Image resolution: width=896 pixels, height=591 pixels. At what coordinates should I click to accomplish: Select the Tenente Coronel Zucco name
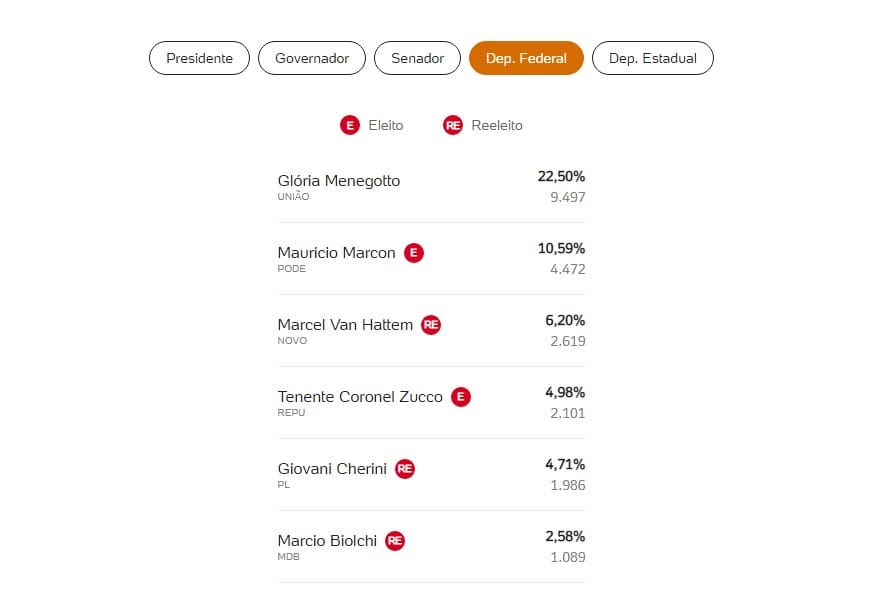360,397
